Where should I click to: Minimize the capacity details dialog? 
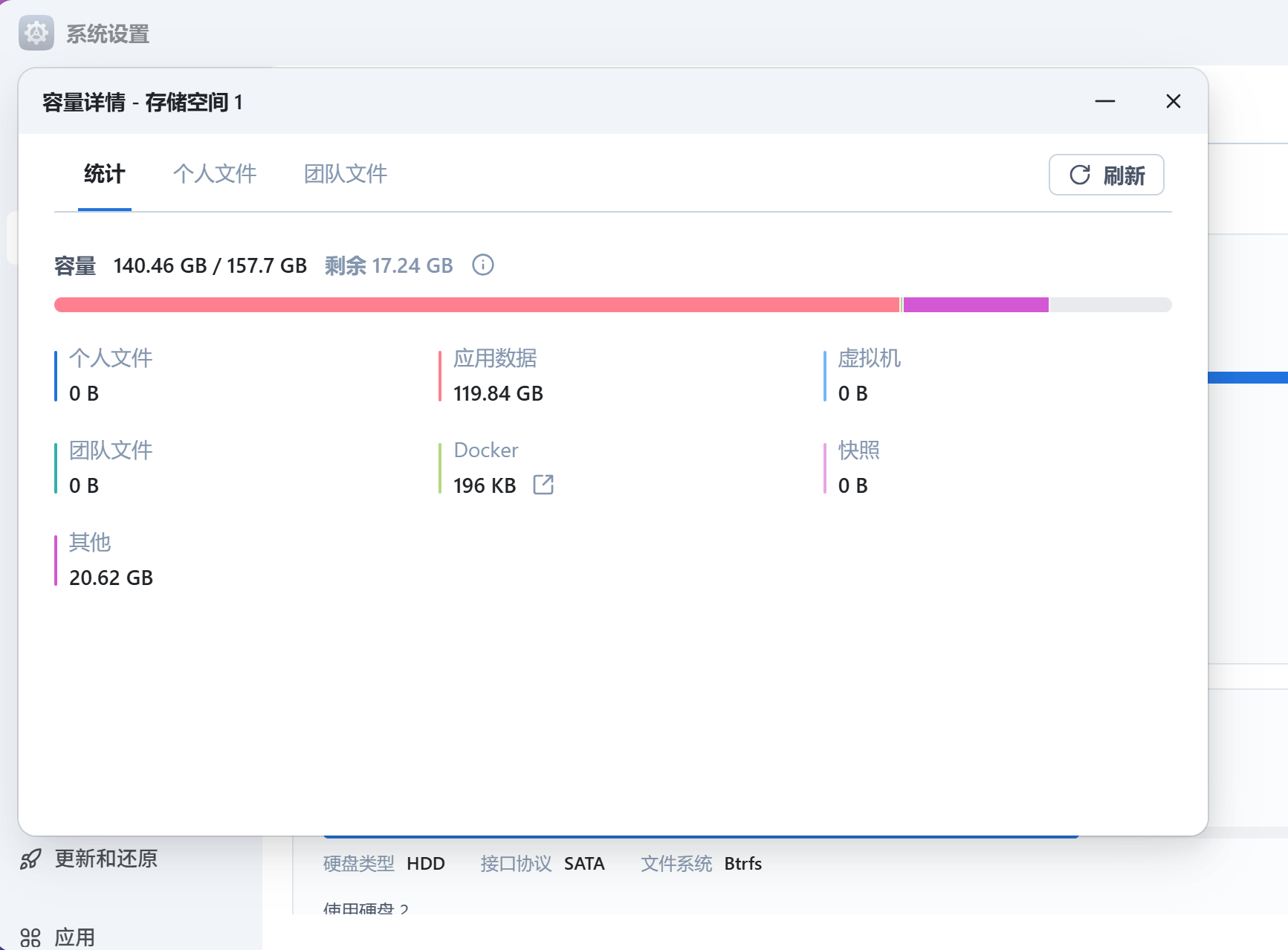point(1104,101)
